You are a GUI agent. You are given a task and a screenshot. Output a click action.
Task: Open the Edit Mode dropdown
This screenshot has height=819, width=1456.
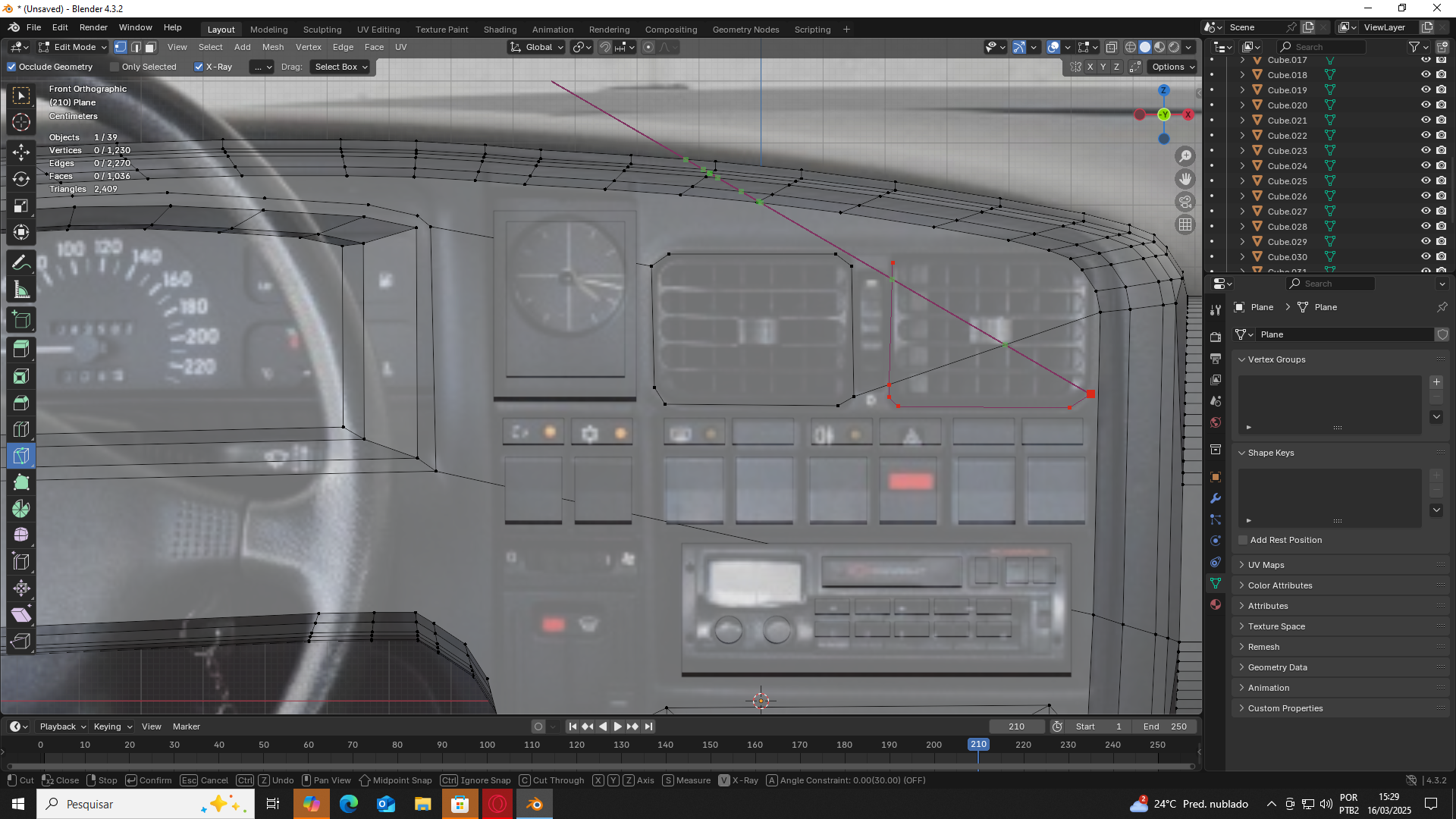[x=74, y=47]
